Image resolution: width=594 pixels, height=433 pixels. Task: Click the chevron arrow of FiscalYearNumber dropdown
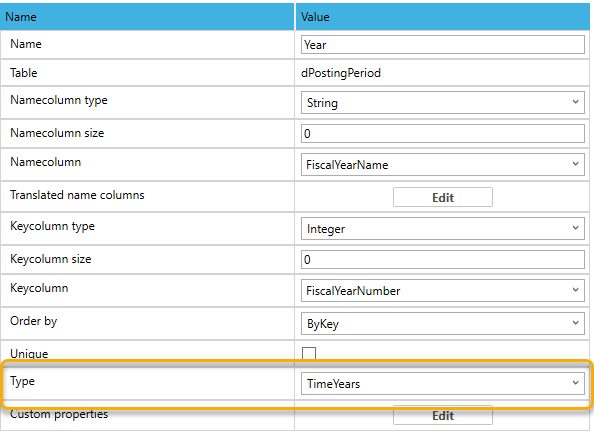point(575,290)
